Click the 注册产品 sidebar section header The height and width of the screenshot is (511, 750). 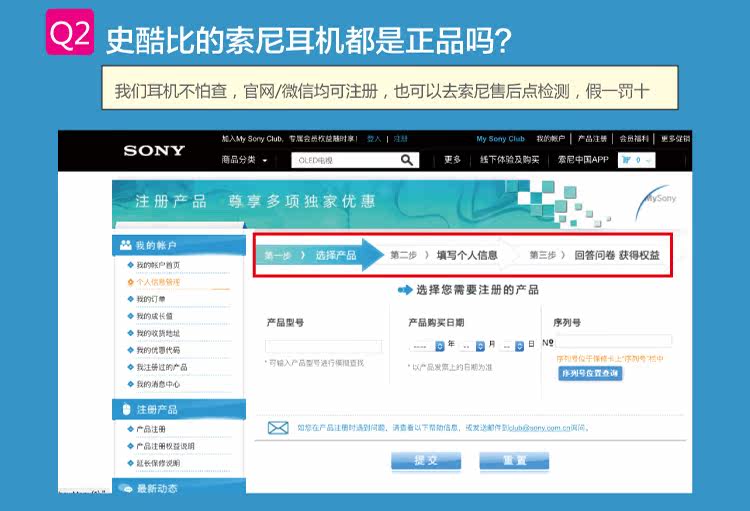(179, 410)
